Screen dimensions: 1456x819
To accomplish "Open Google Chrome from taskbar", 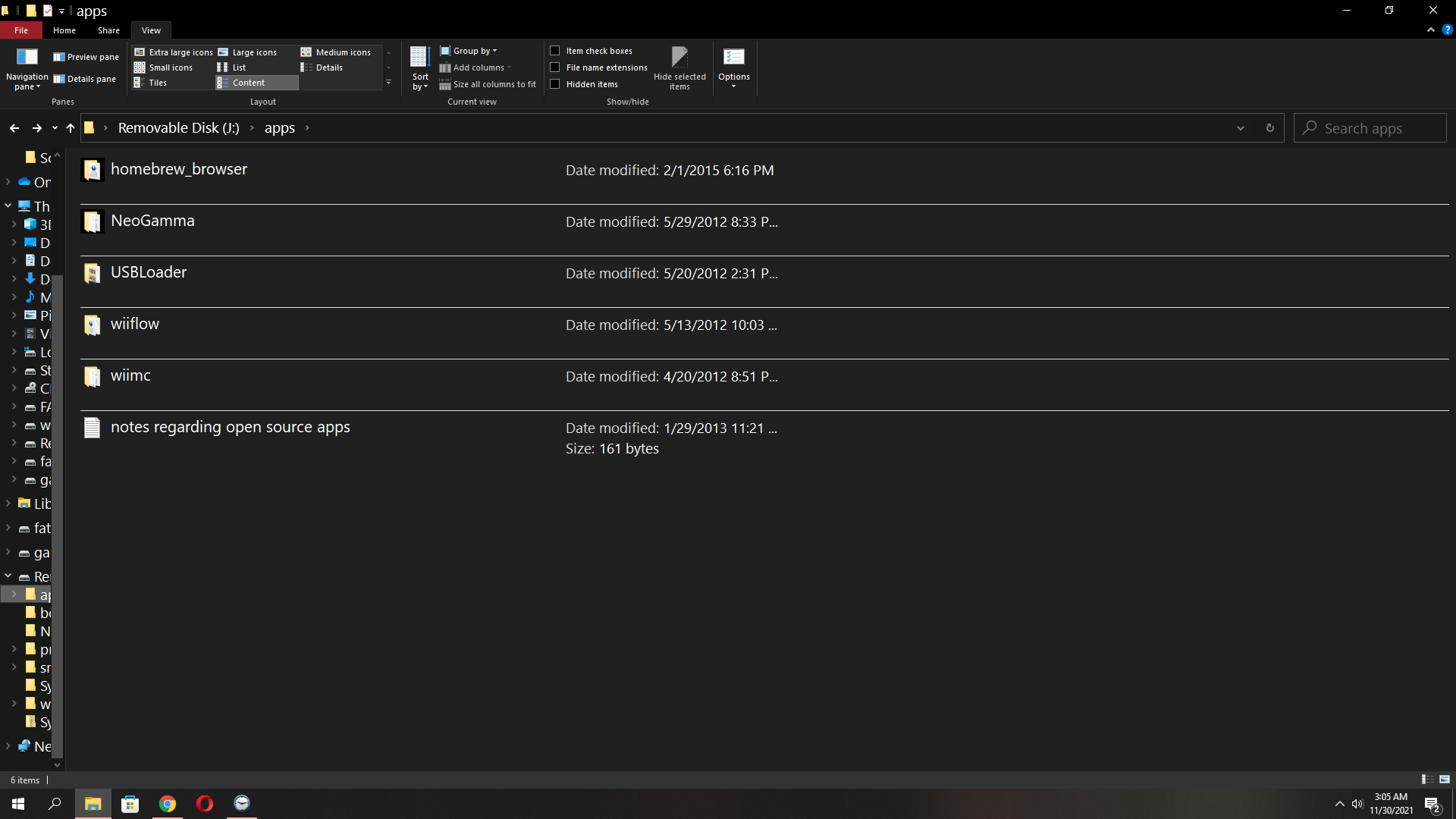I will (168, 804).
